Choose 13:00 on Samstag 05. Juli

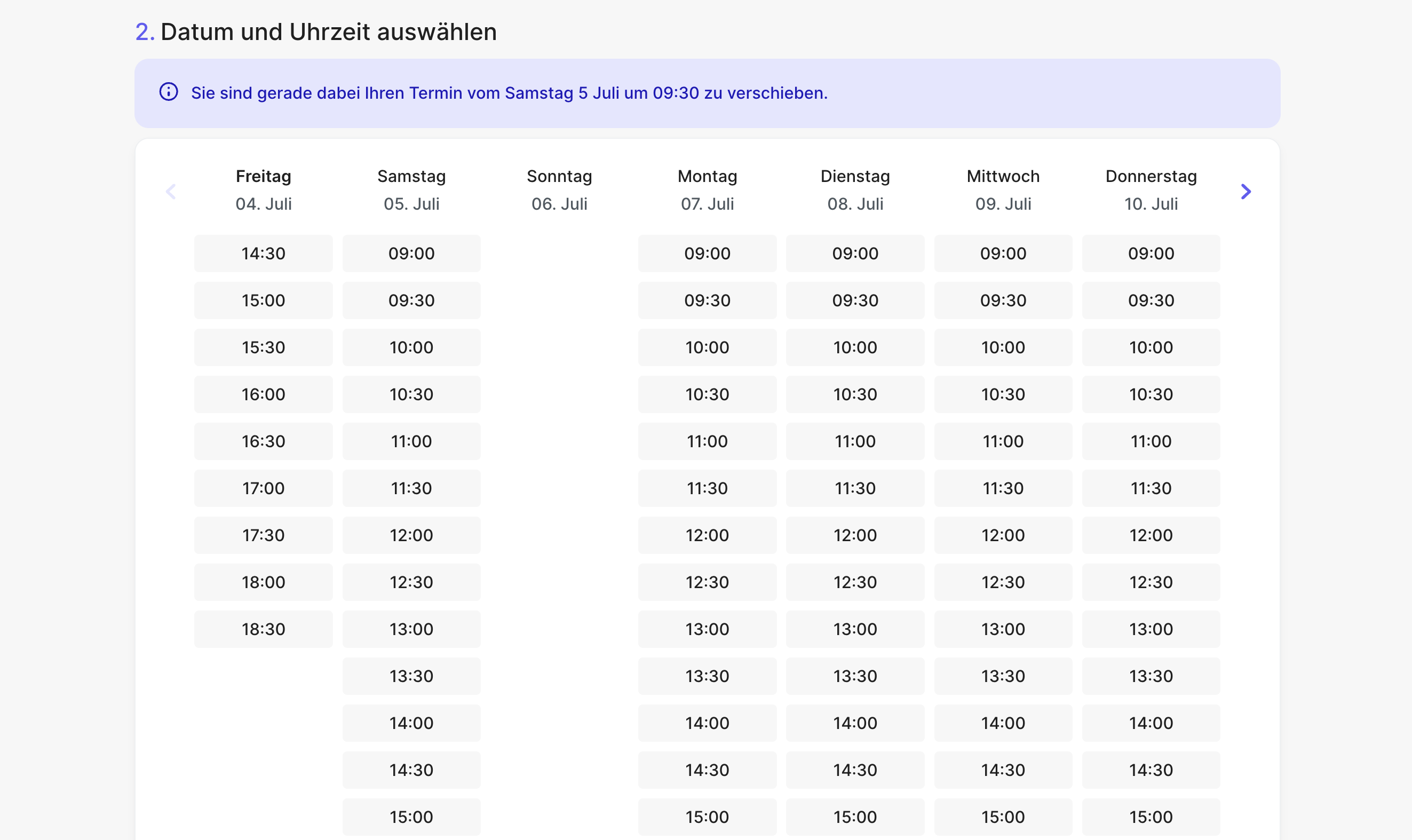coord(411,629)
